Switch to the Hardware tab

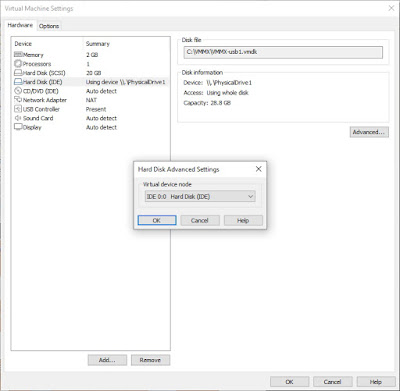20,25
